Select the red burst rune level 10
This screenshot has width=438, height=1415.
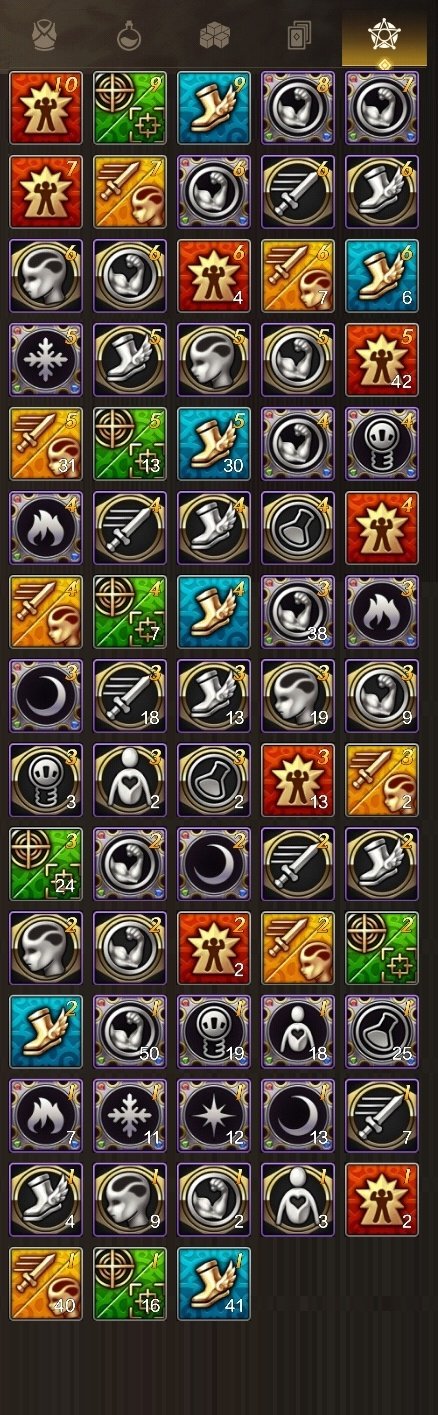click(x=46, y=107)
